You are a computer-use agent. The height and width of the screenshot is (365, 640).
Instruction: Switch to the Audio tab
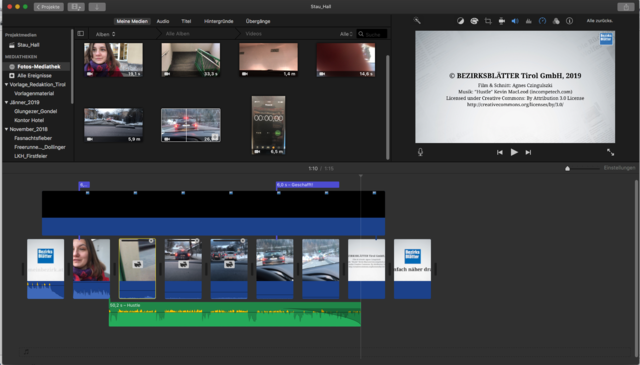pos(163,21)
